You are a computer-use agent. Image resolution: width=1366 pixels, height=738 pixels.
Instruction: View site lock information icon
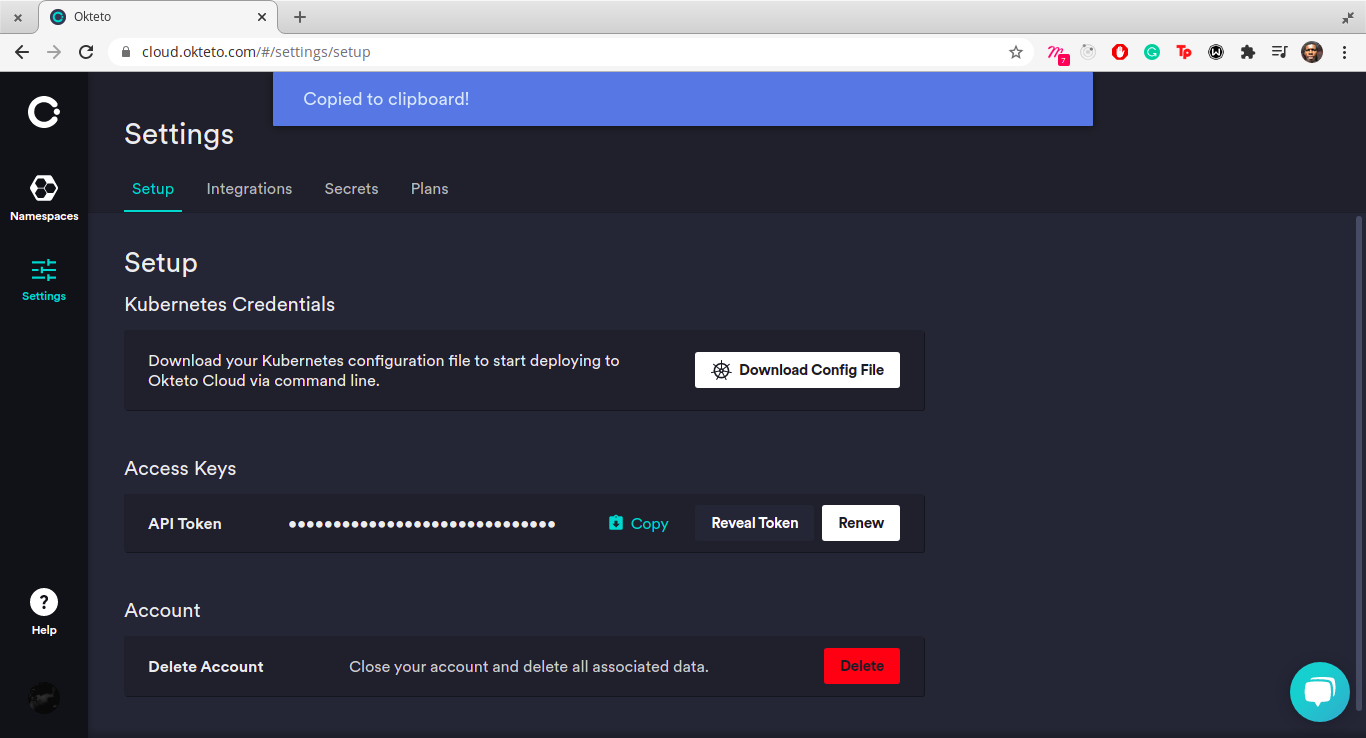(x=125, y=52)
